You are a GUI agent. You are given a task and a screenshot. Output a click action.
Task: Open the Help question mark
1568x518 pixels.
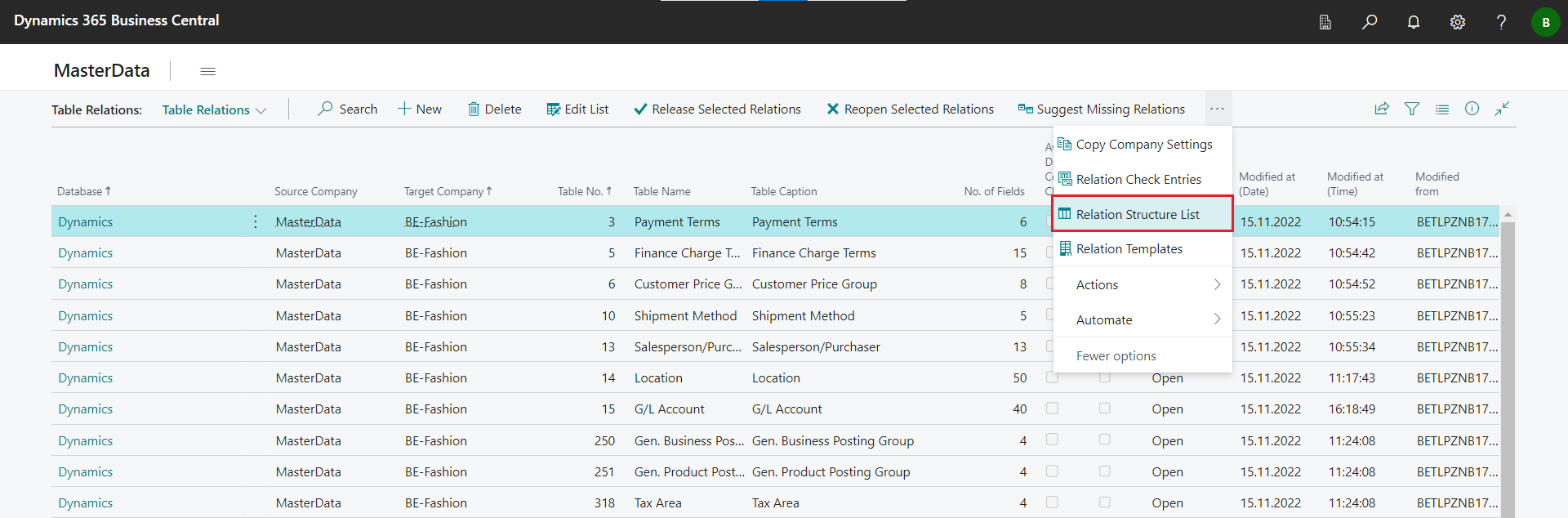pyautogui.click(x=1501, y=22)
